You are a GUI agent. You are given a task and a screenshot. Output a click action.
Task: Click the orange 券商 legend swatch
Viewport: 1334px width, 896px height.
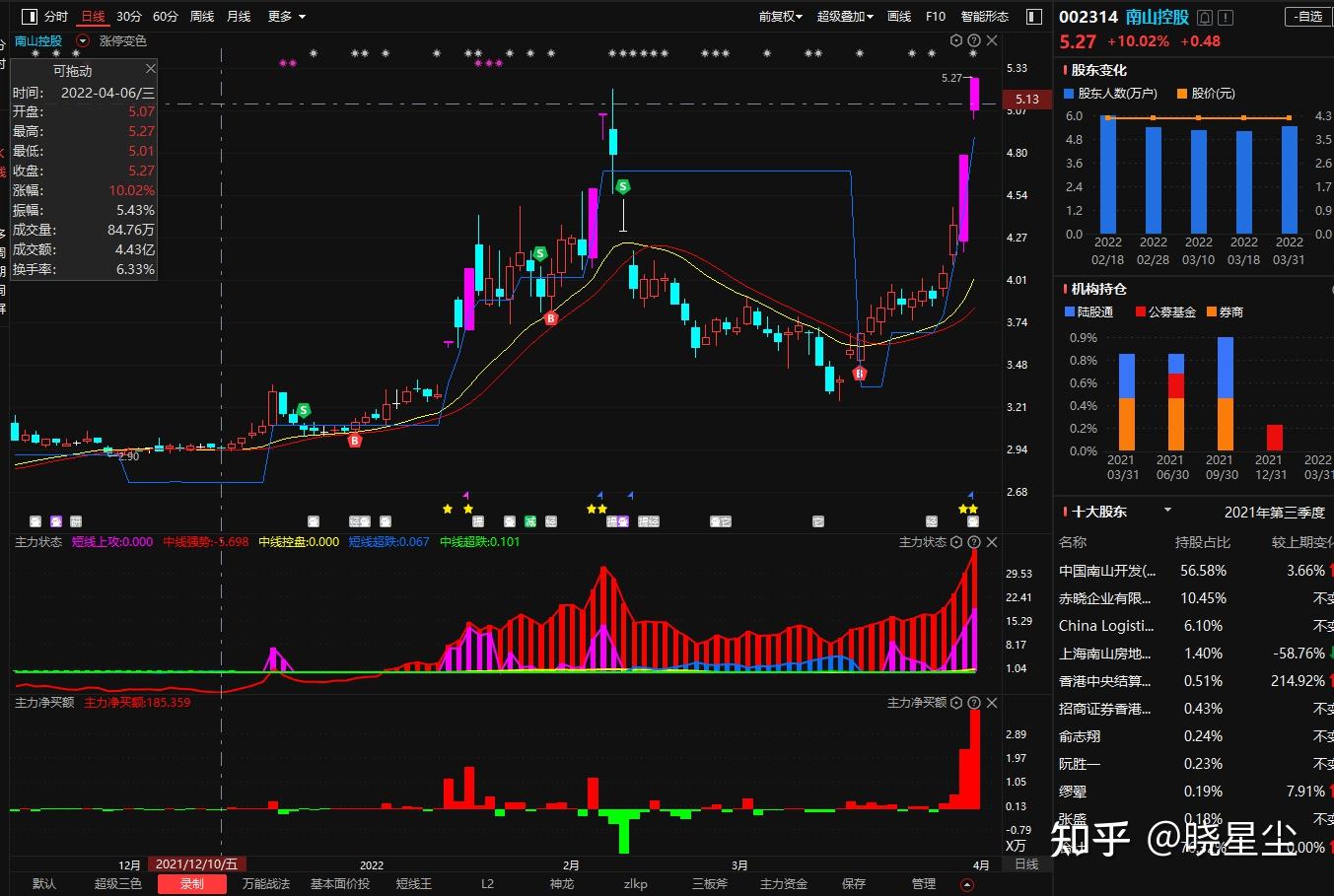pos(1211,312)
